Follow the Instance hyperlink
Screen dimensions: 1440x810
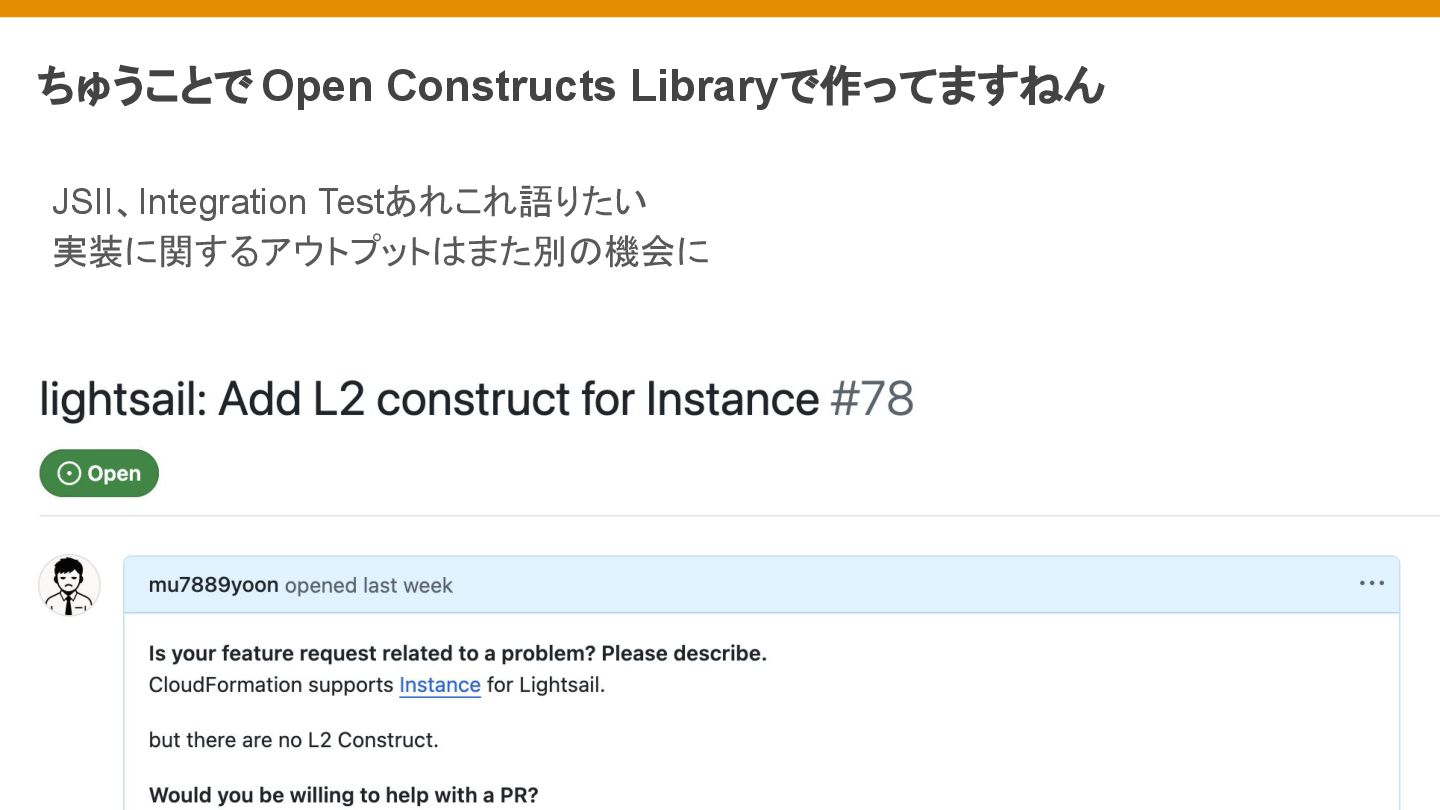tap(439, 685)
